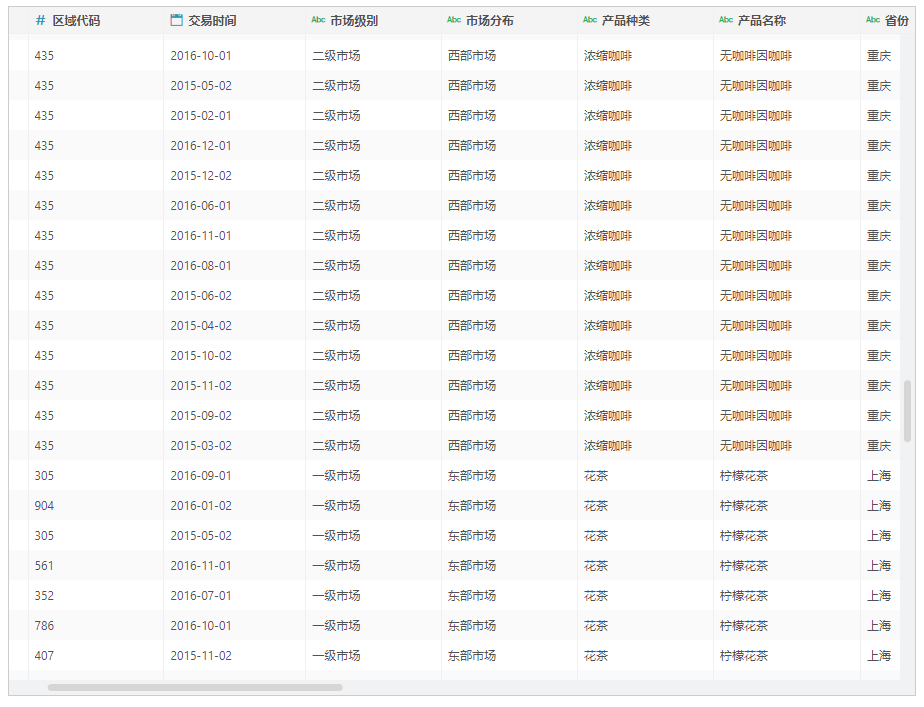Click 花茶 in the 352 row

click(x=596, y=596)
